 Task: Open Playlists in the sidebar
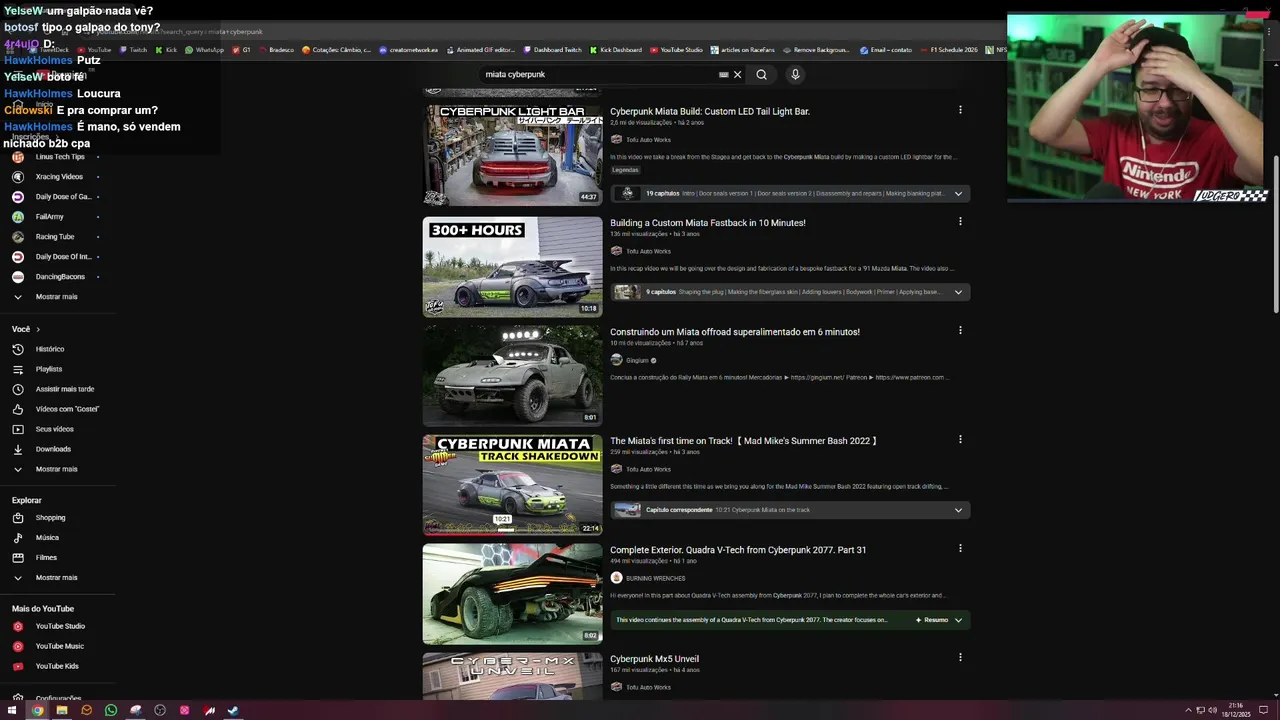[48, 369]
